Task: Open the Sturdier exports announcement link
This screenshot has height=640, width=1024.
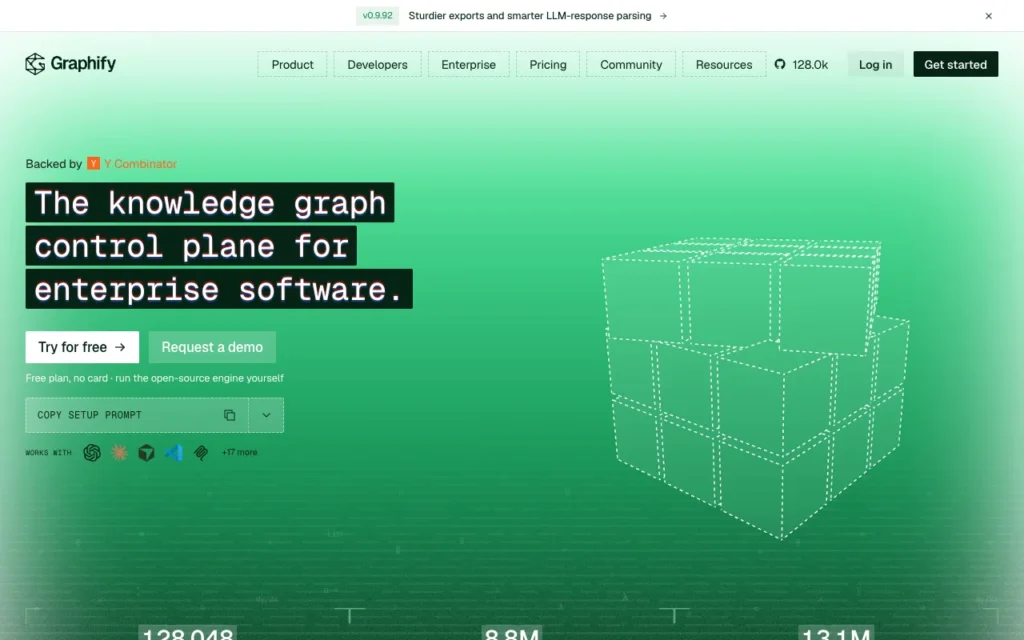Action: [530, 16]
